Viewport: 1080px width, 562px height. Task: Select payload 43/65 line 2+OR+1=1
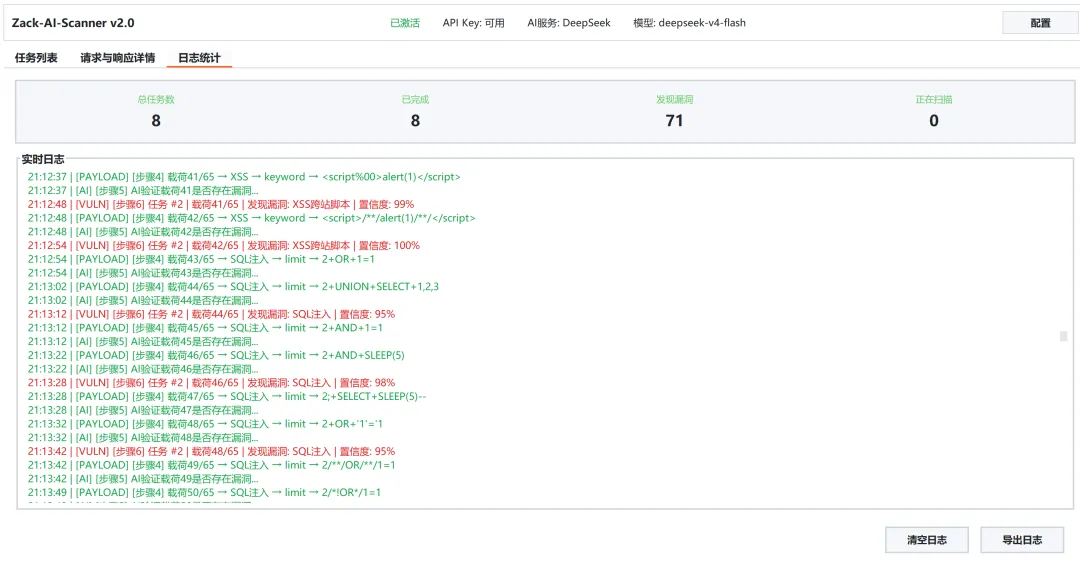[201, 260]
